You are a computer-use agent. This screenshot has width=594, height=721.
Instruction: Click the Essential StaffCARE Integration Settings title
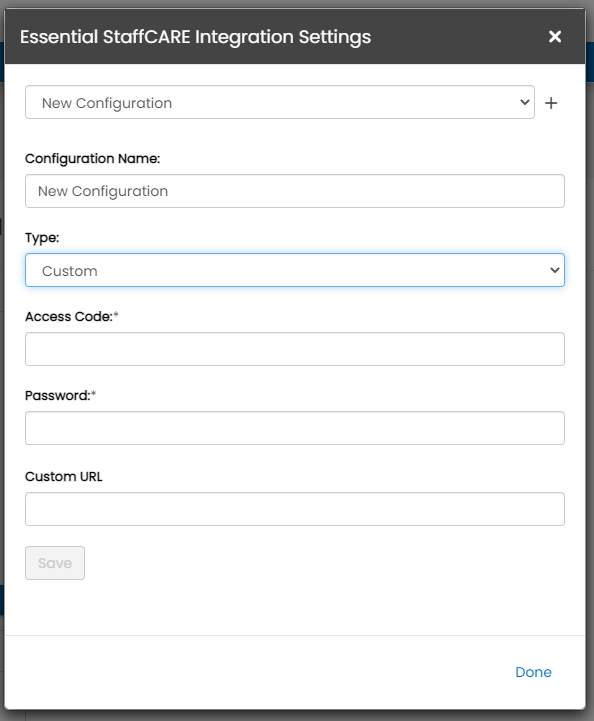[x=195, y=37]
